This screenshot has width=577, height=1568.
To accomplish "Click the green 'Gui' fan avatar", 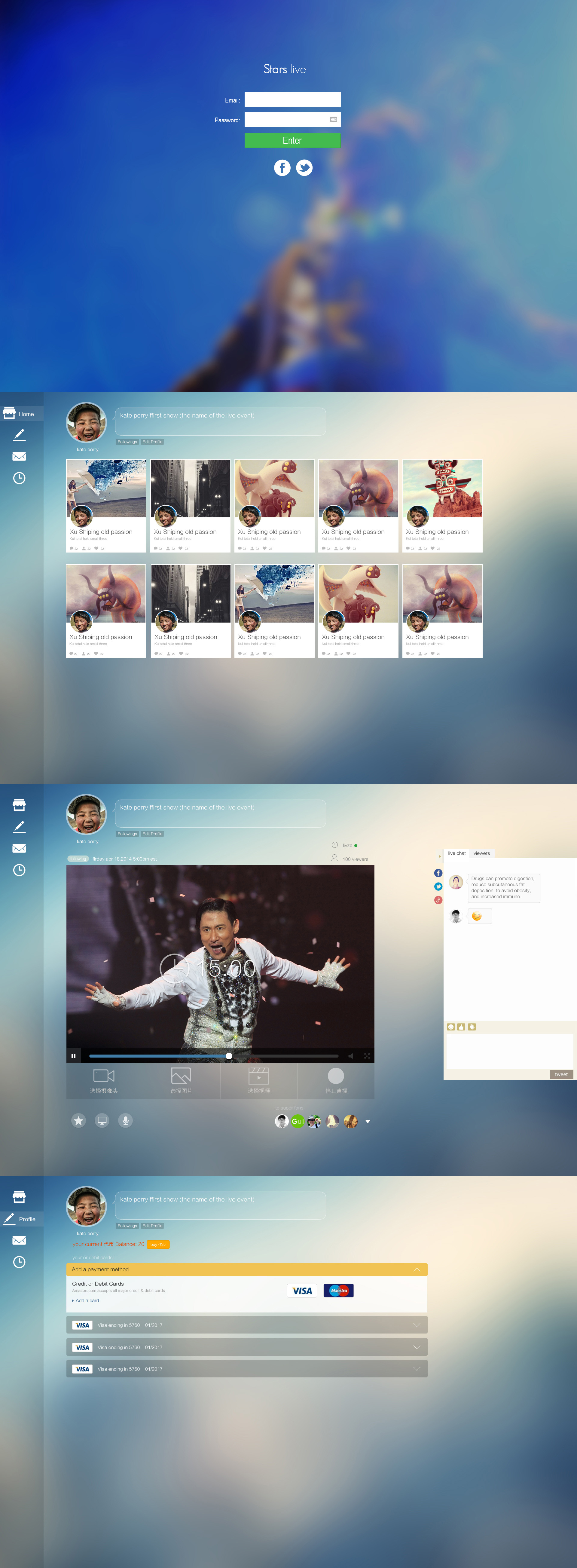I will (298, 1121).
